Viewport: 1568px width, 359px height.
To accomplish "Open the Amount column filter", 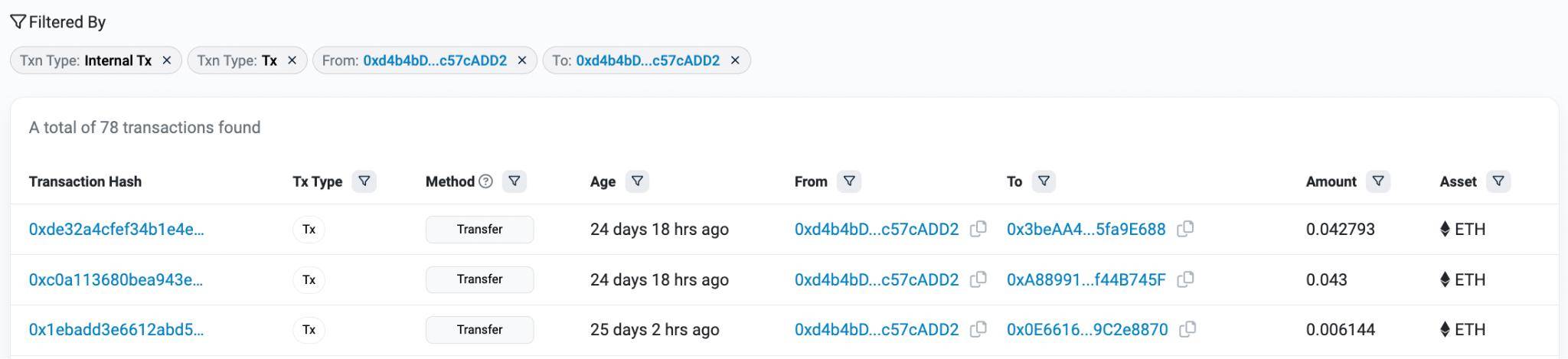I will point(1378,181).
